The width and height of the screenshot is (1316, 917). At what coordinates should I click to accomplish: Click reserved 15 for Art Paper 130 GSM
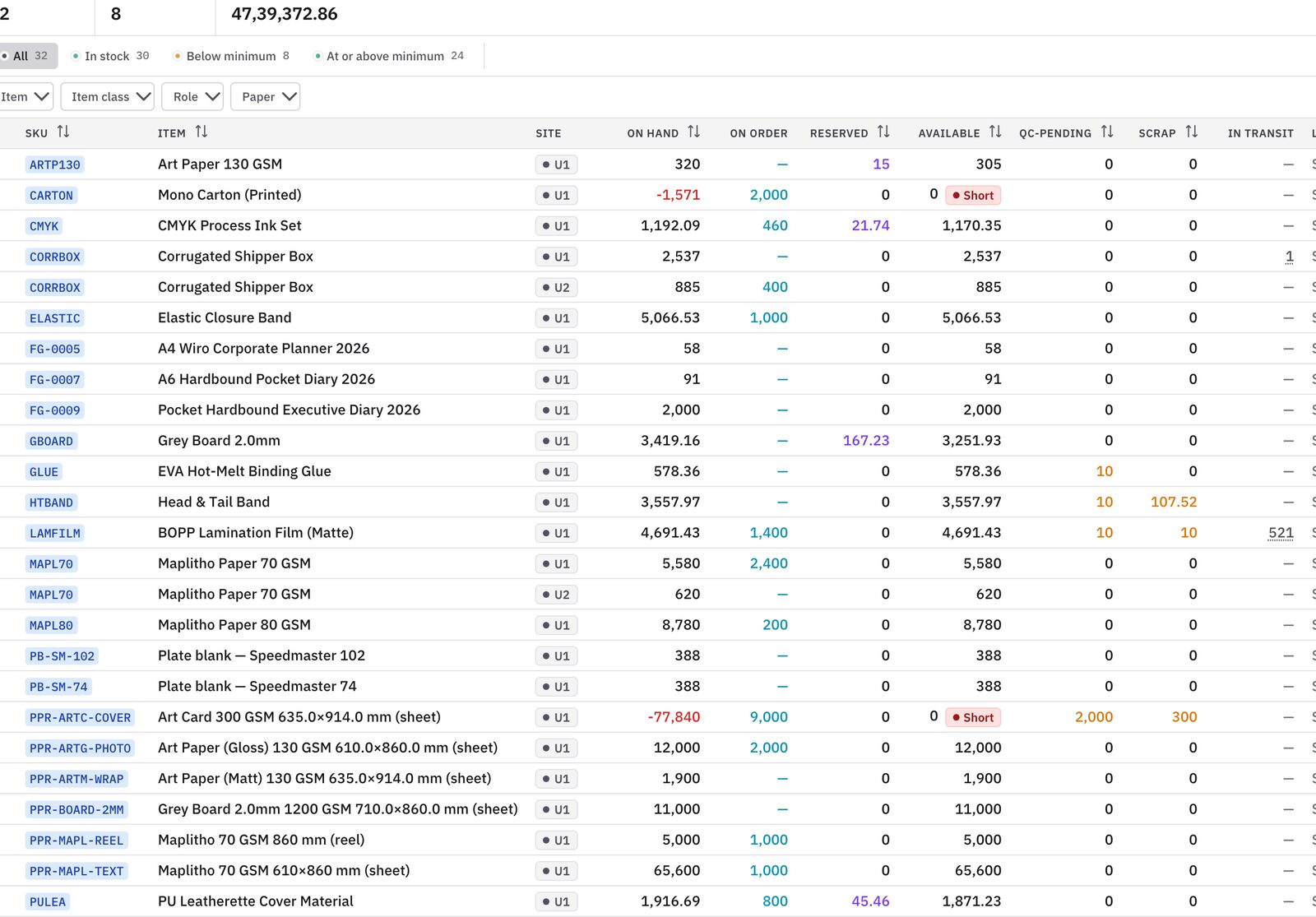coord(881,164)
